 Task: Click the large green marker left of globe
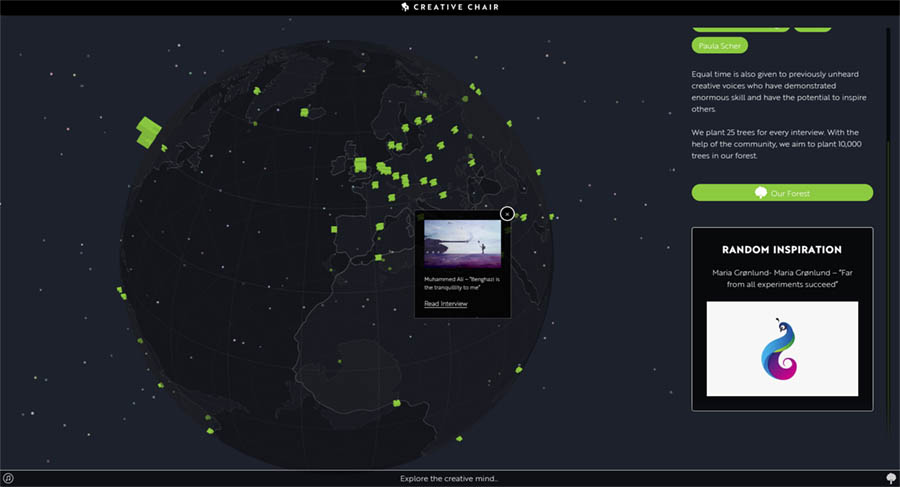[x=148, y=131]
